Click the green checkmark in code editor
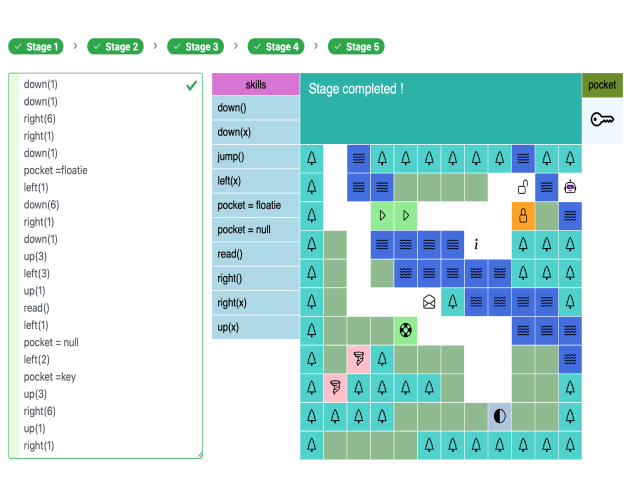 click(191, 86)
